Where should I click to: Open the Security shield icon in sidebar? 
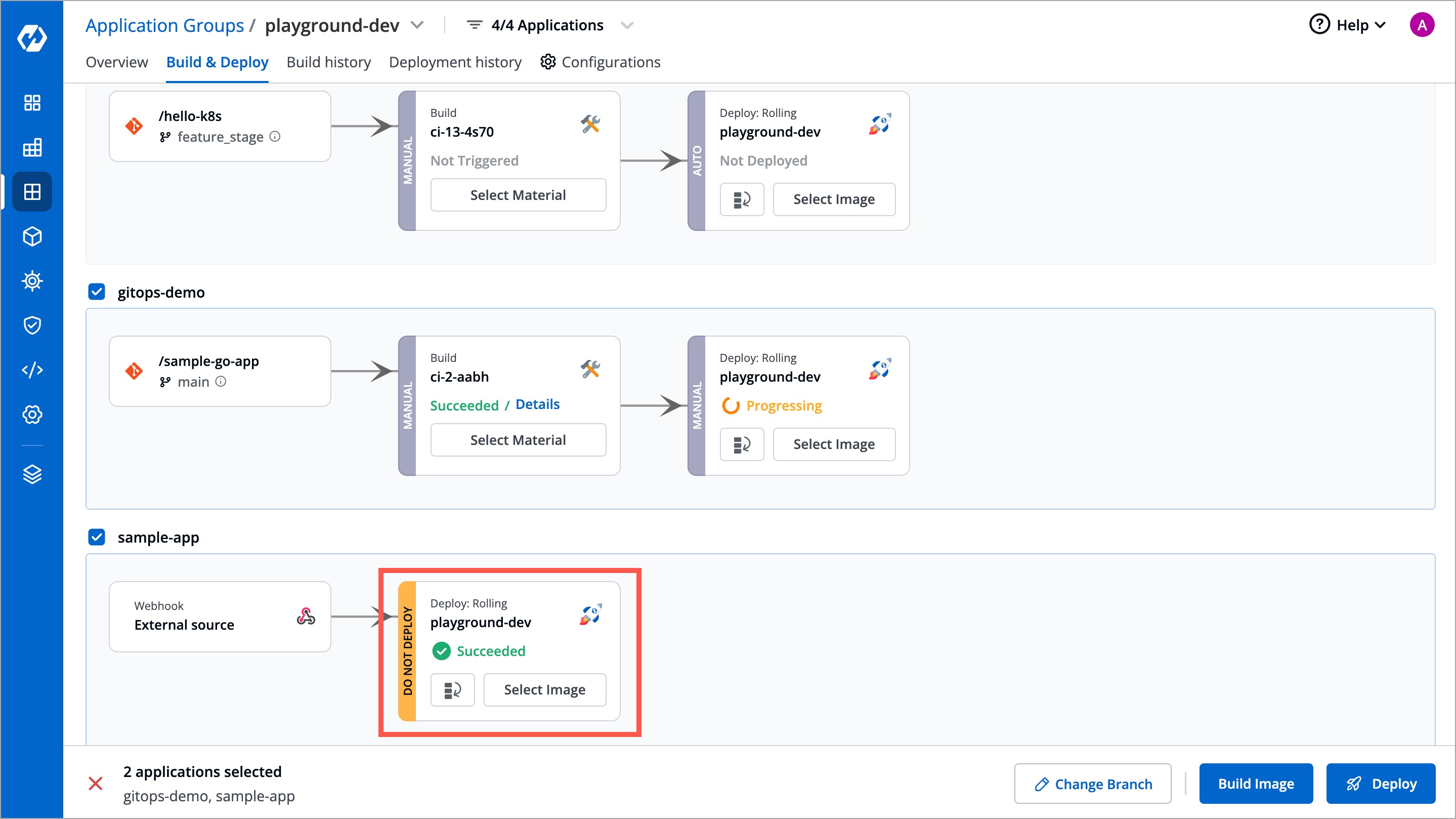[x=32, y=325]
